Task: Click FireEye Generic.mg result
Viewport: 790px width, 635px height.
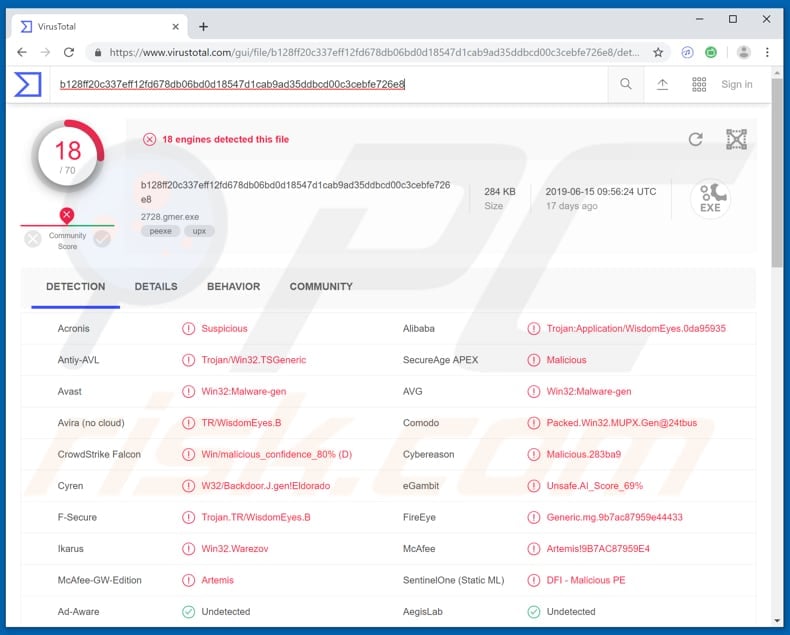Action: pyautogui.click(x=615, y=517)
